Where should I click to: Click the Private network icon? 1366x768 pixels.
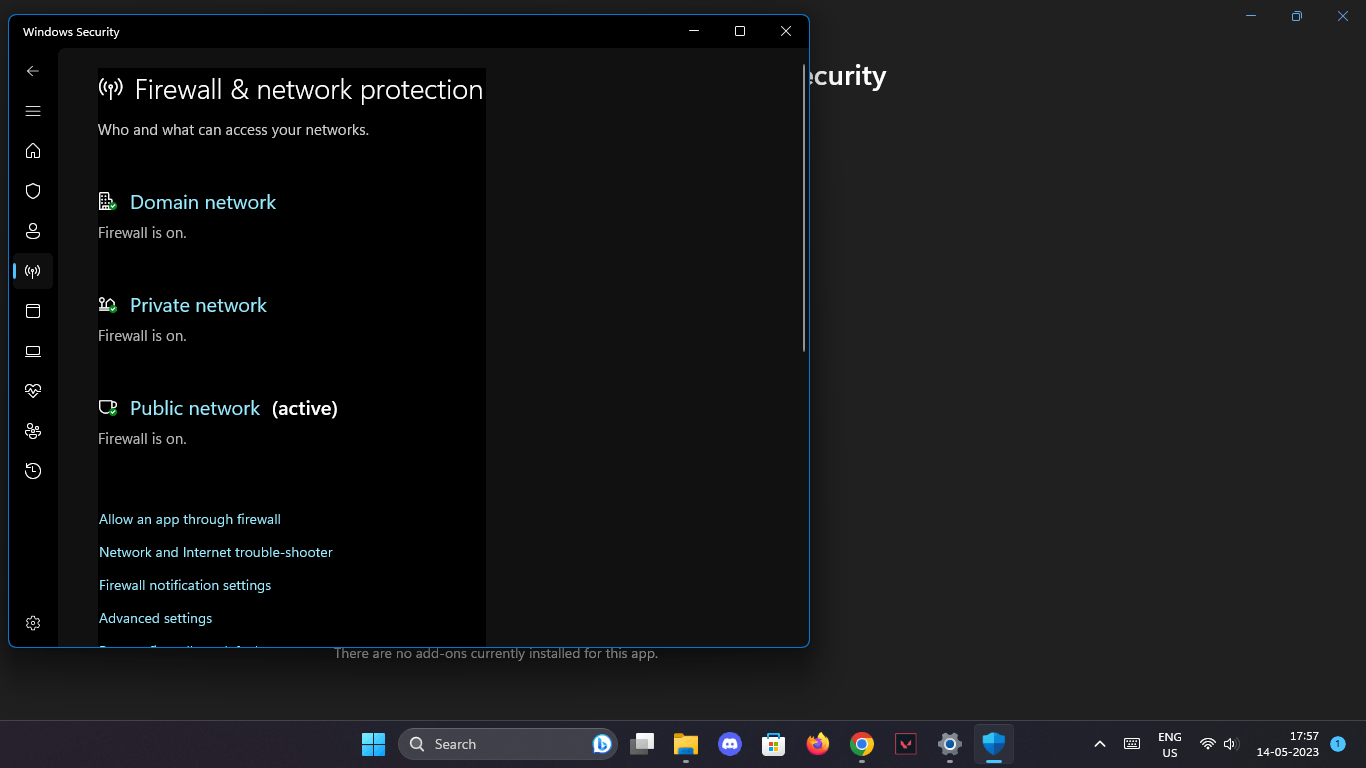pyautogui.click(x=108, y=305)
